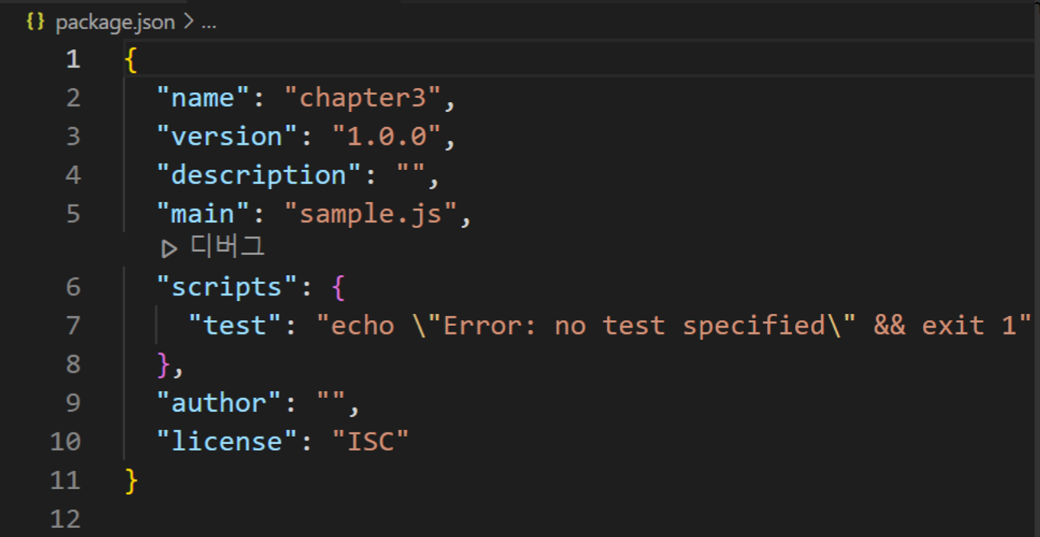Place cursor on empty line 12

[570, 518]
